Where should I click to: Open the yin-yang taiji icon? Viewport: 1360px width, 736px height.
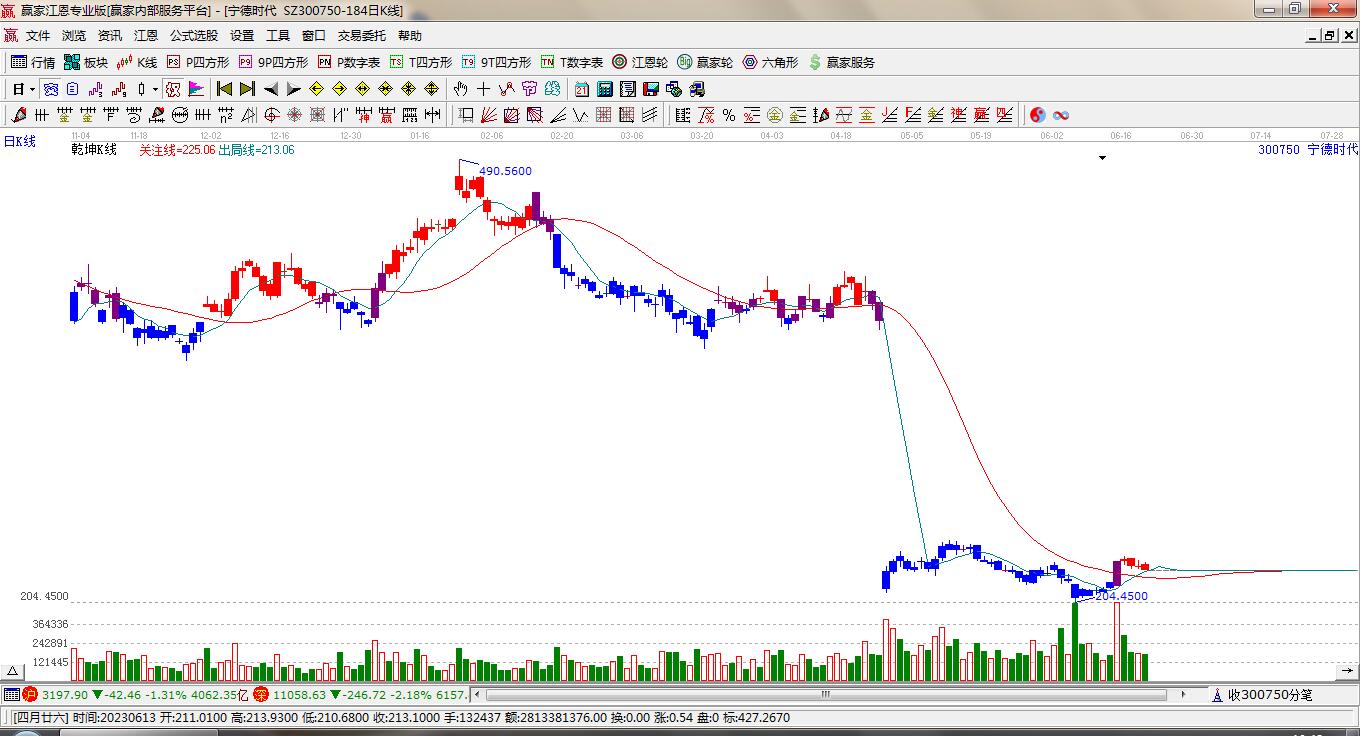[x=1038, y=115]
